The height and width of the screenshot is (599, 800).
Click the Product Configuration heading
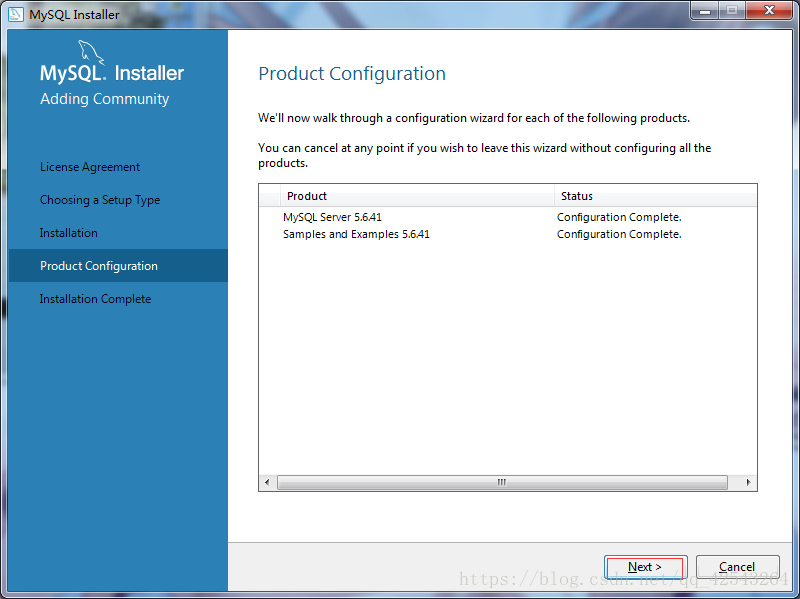click(352, 74)
